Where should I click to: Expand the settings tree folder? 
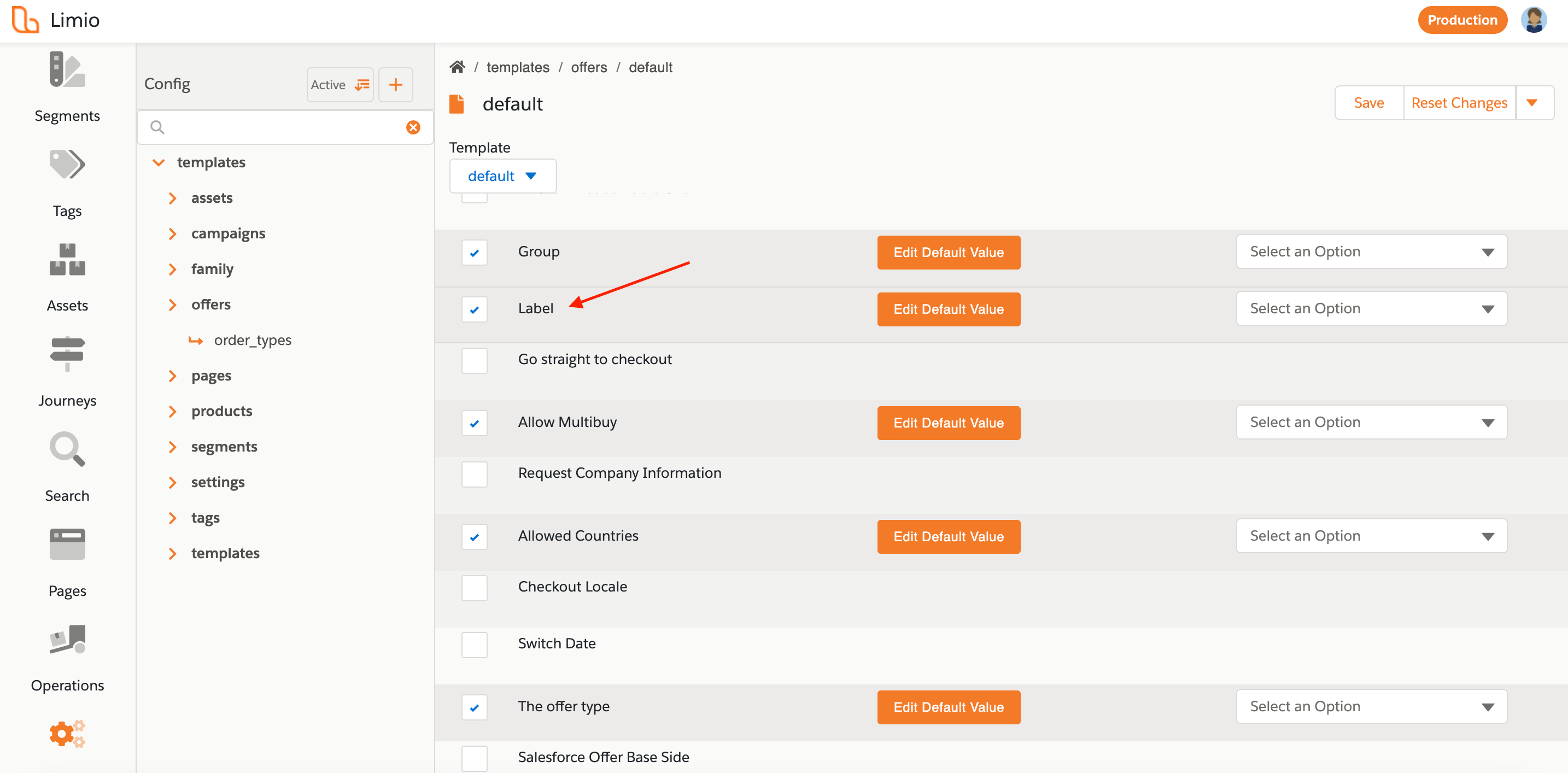coord(172,482)
